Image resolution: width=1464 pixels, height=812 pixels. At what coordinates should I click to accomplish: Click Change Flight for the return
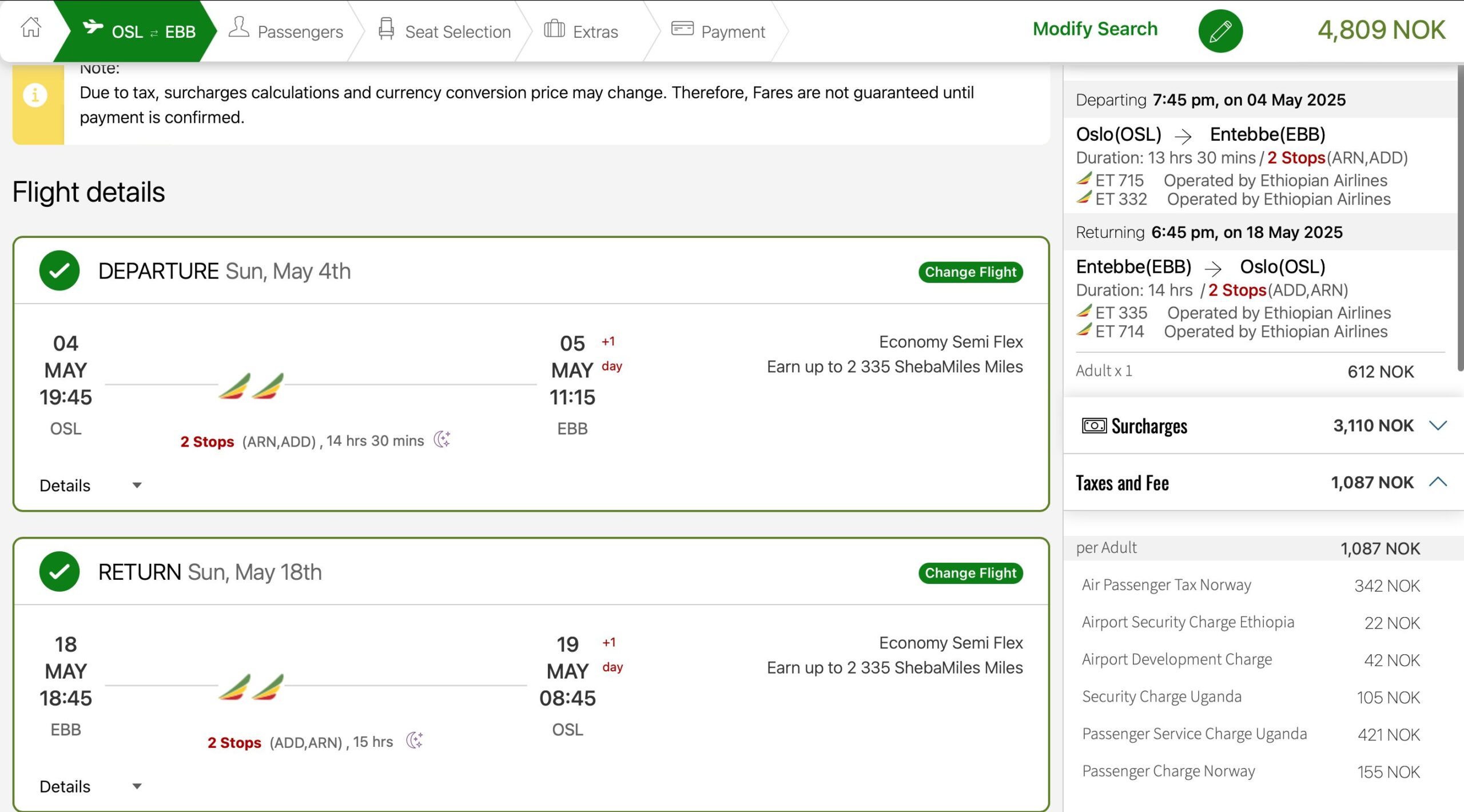[970, 573]
